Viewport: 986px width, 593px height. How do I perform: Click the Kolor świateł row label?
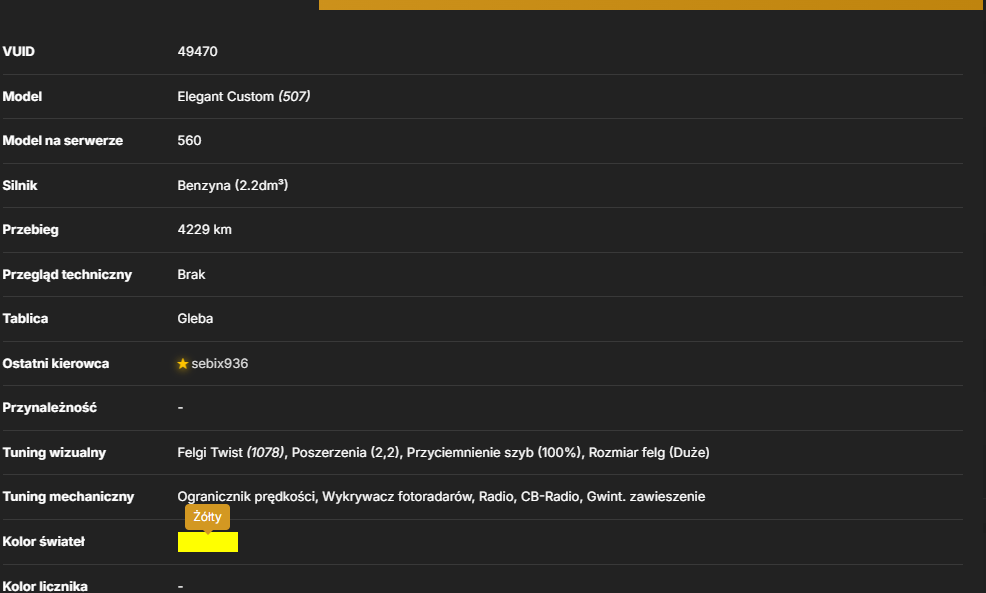point(43,541)
